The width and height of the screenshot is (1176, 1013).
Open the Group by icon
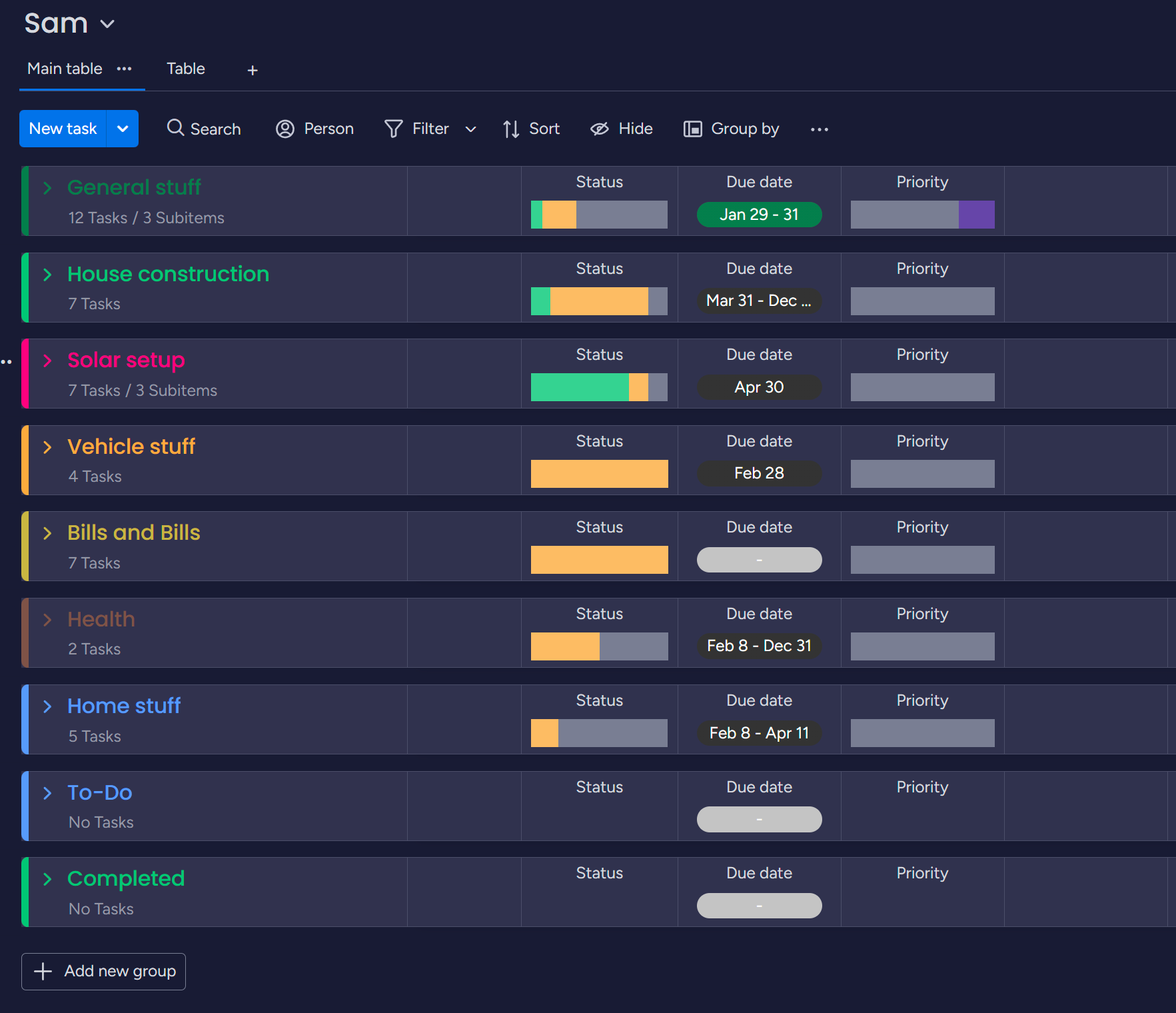[693, 129]
